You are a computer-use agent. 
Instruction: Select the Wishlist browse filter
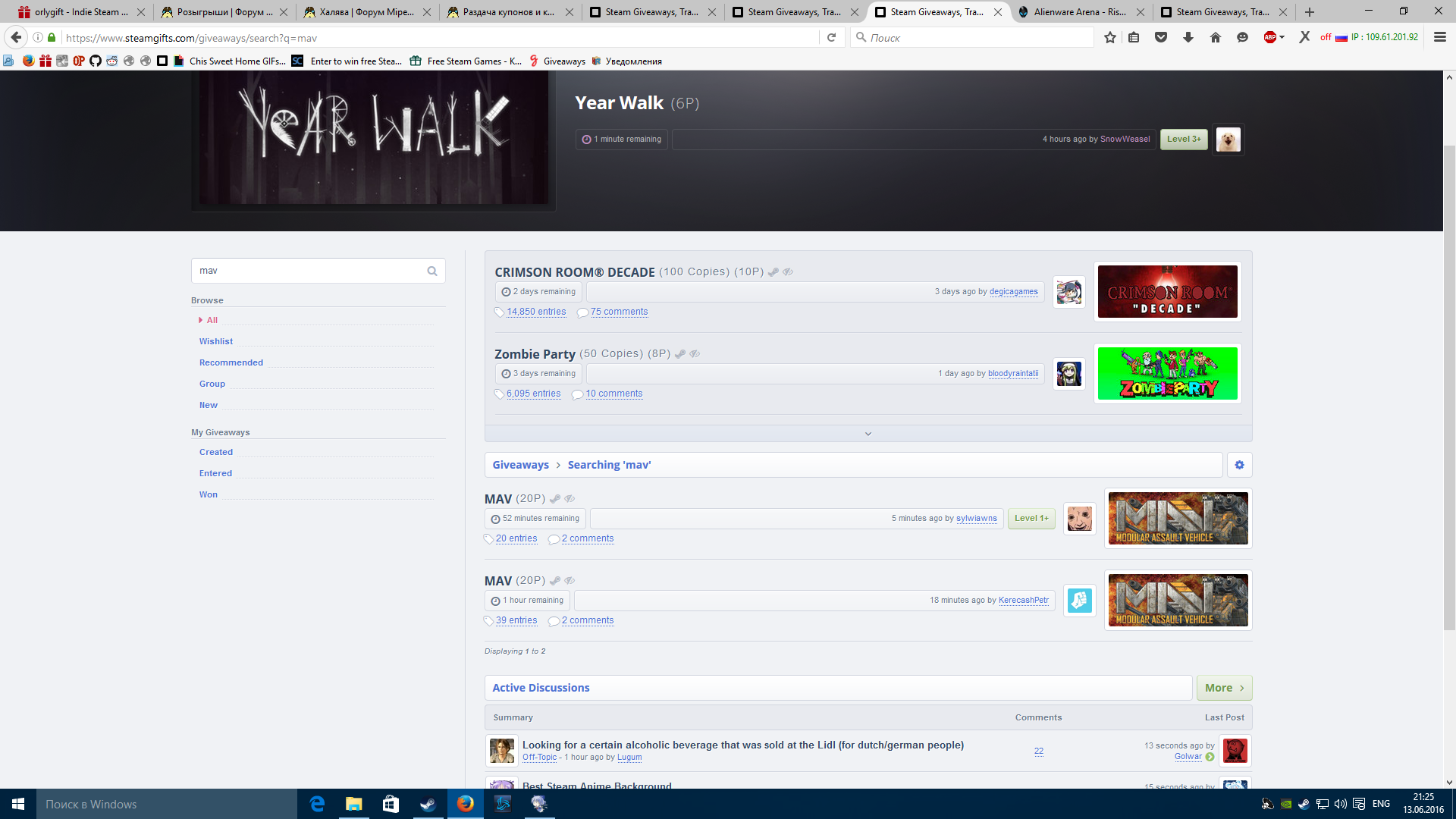pyautogui.click(x=216, y=341)
